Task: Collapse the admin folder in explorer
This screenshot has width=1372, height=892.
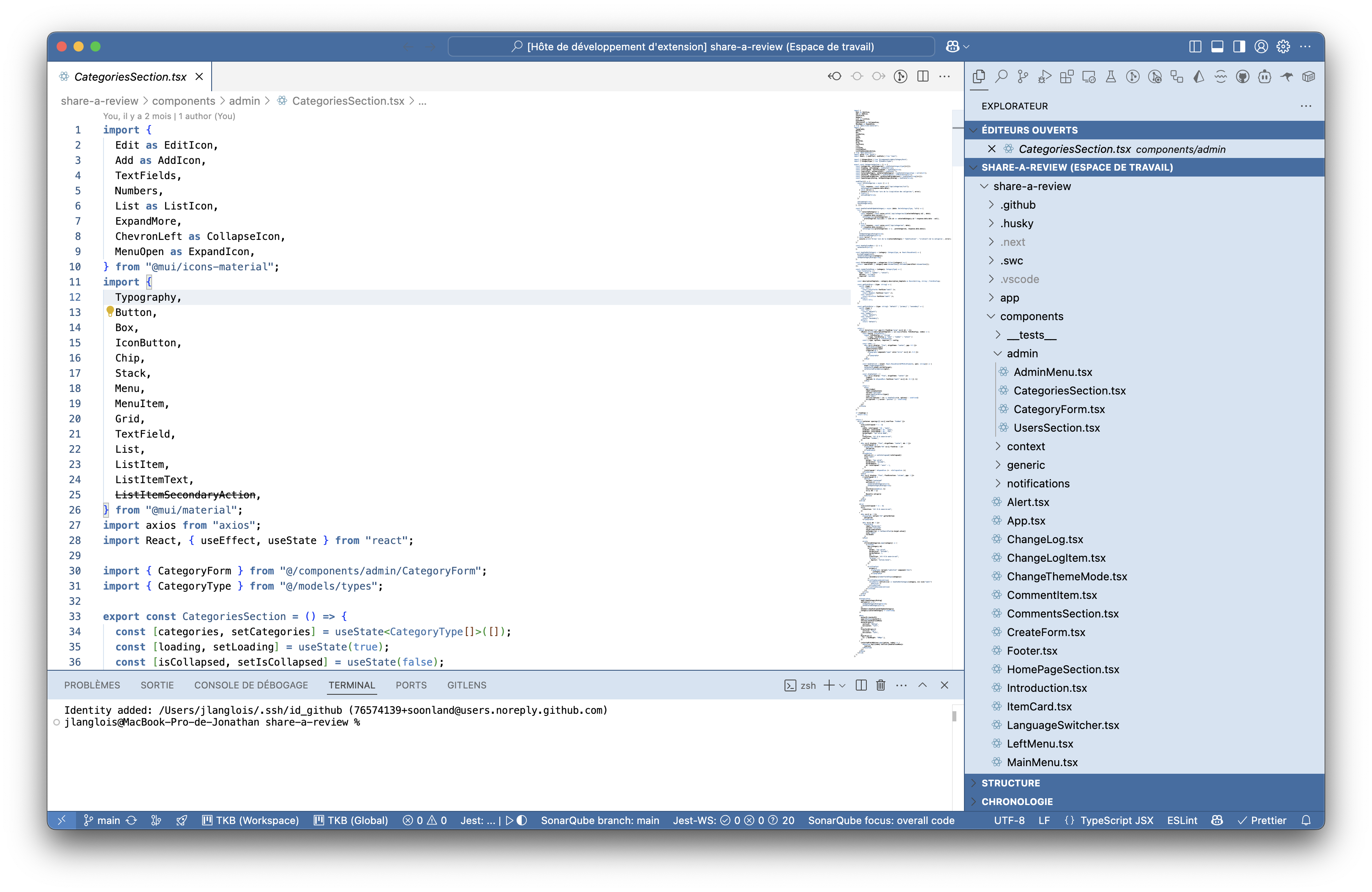Action: pyautogui.click(x=1021, y=353)
